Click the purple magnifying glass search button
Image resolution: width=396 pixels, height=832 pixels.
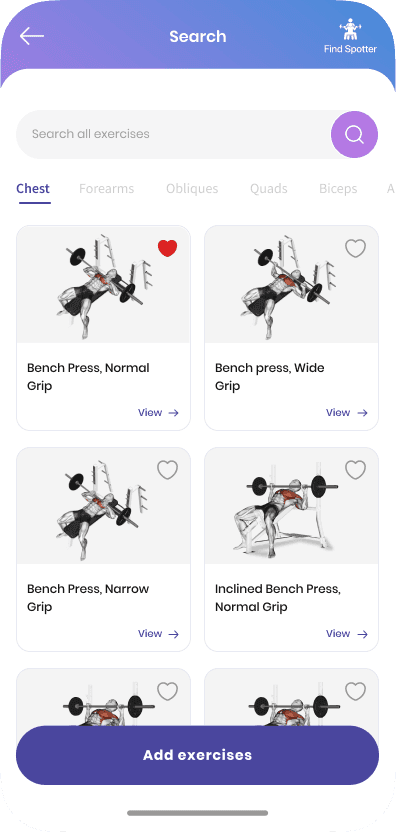[355, 135]
